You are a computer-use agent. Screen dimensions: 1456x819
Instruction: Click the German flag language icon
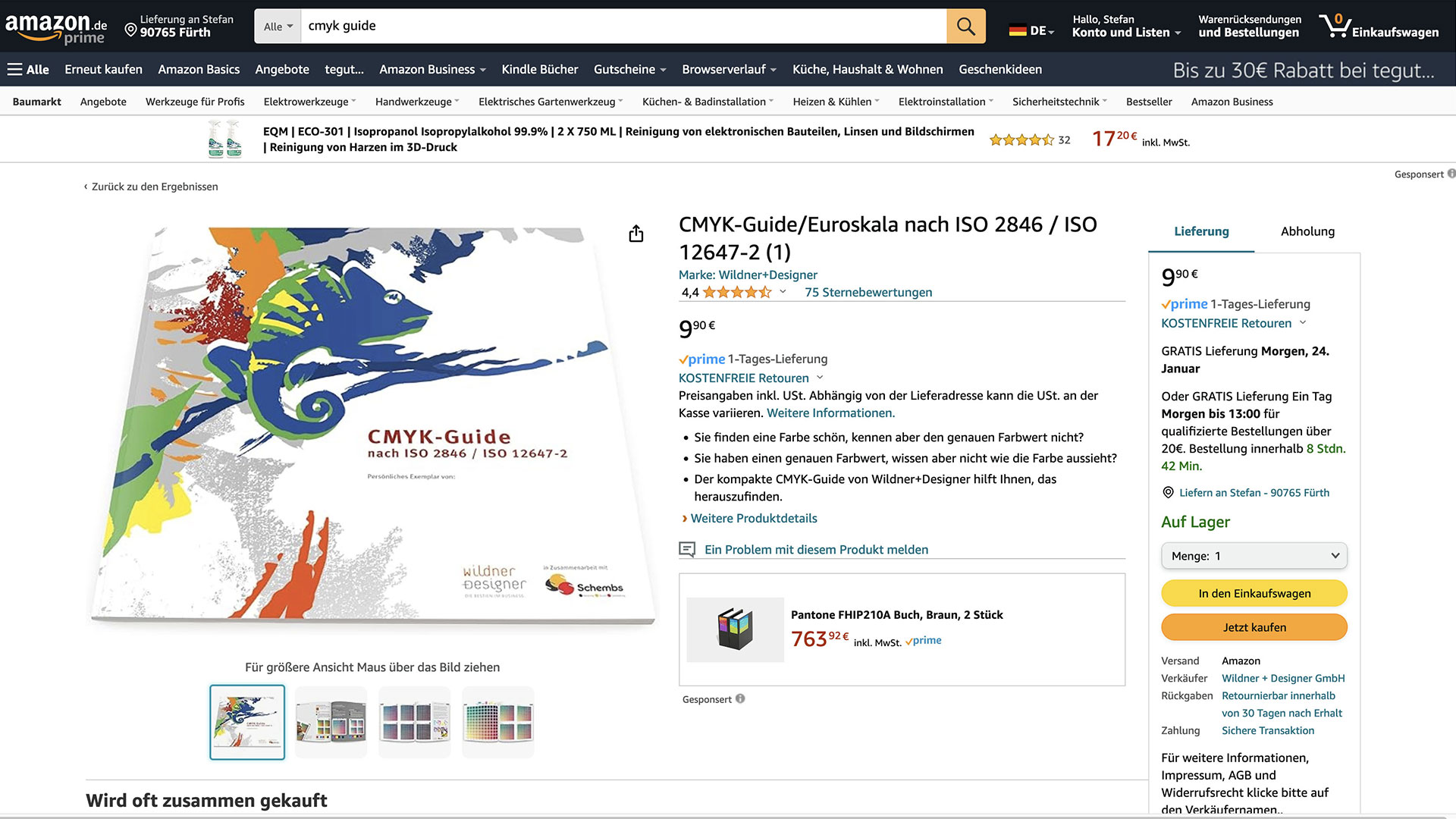1018,30
